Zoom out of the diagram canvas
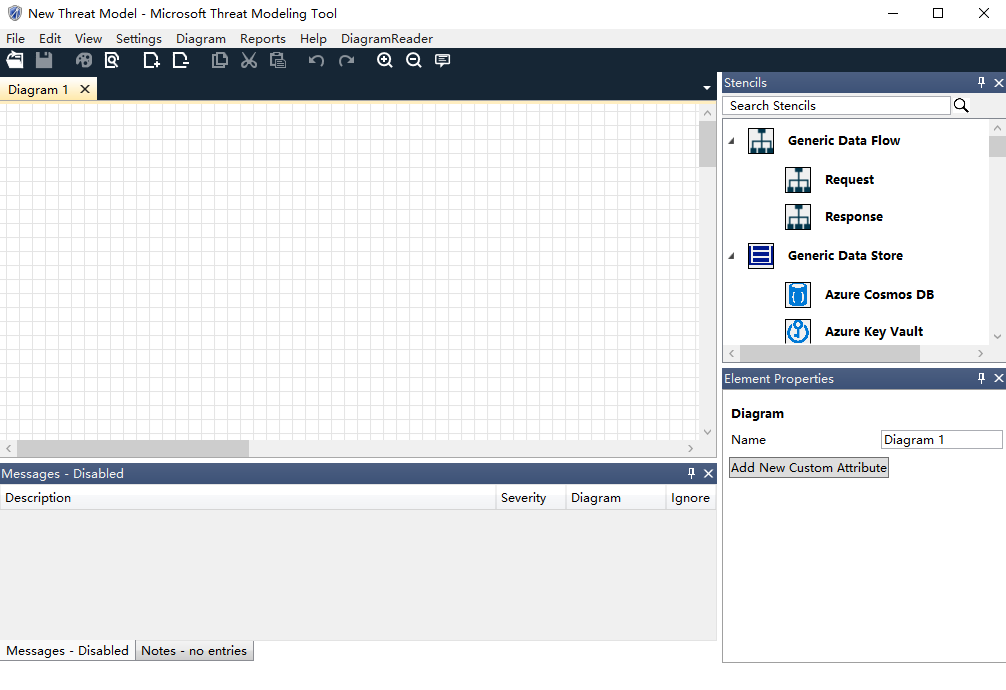Screen dimensions: 1006x690 [413, 61]
